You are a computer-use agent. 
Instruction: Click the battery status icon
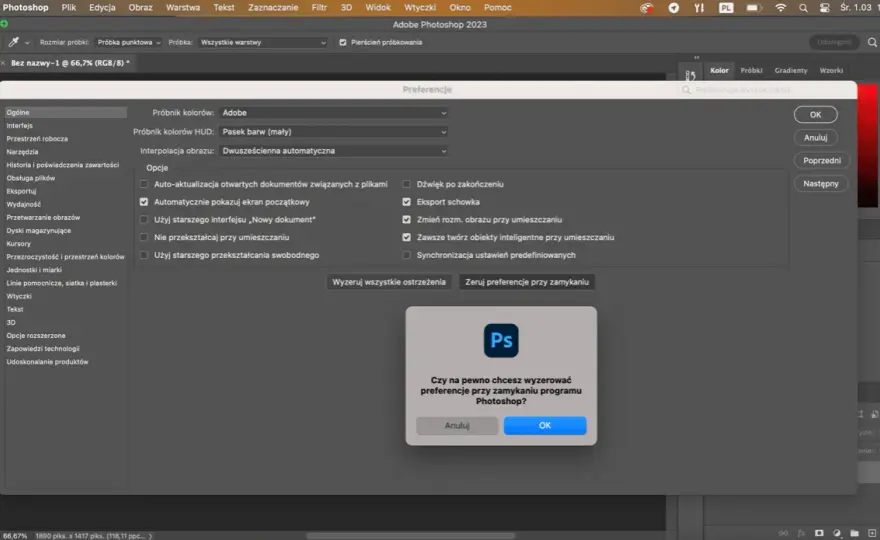(x=753, y=8)
